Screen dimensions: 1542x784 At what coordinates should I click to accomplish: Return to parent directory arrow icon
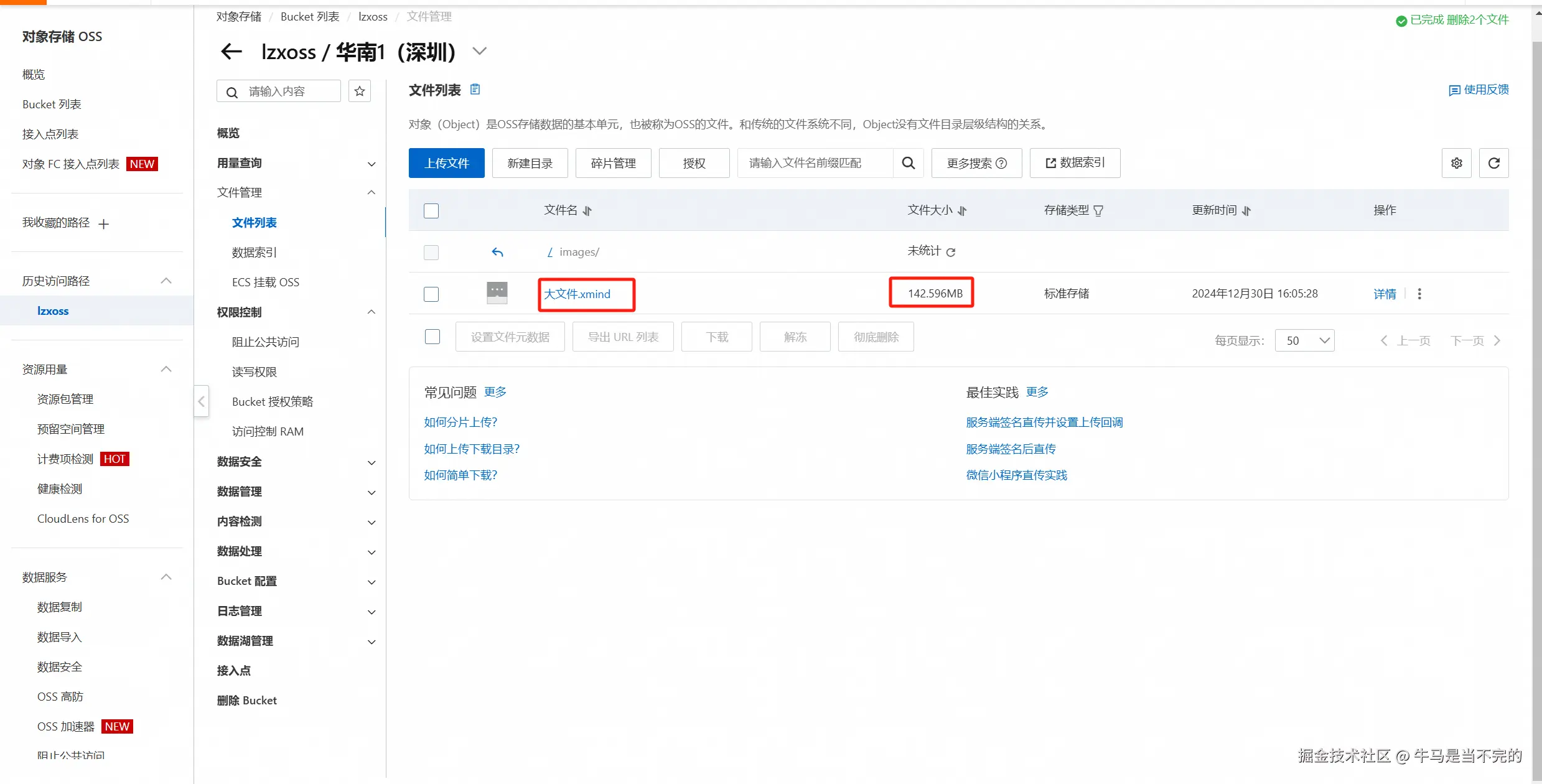pyautogui.click(x=497, y=252)
